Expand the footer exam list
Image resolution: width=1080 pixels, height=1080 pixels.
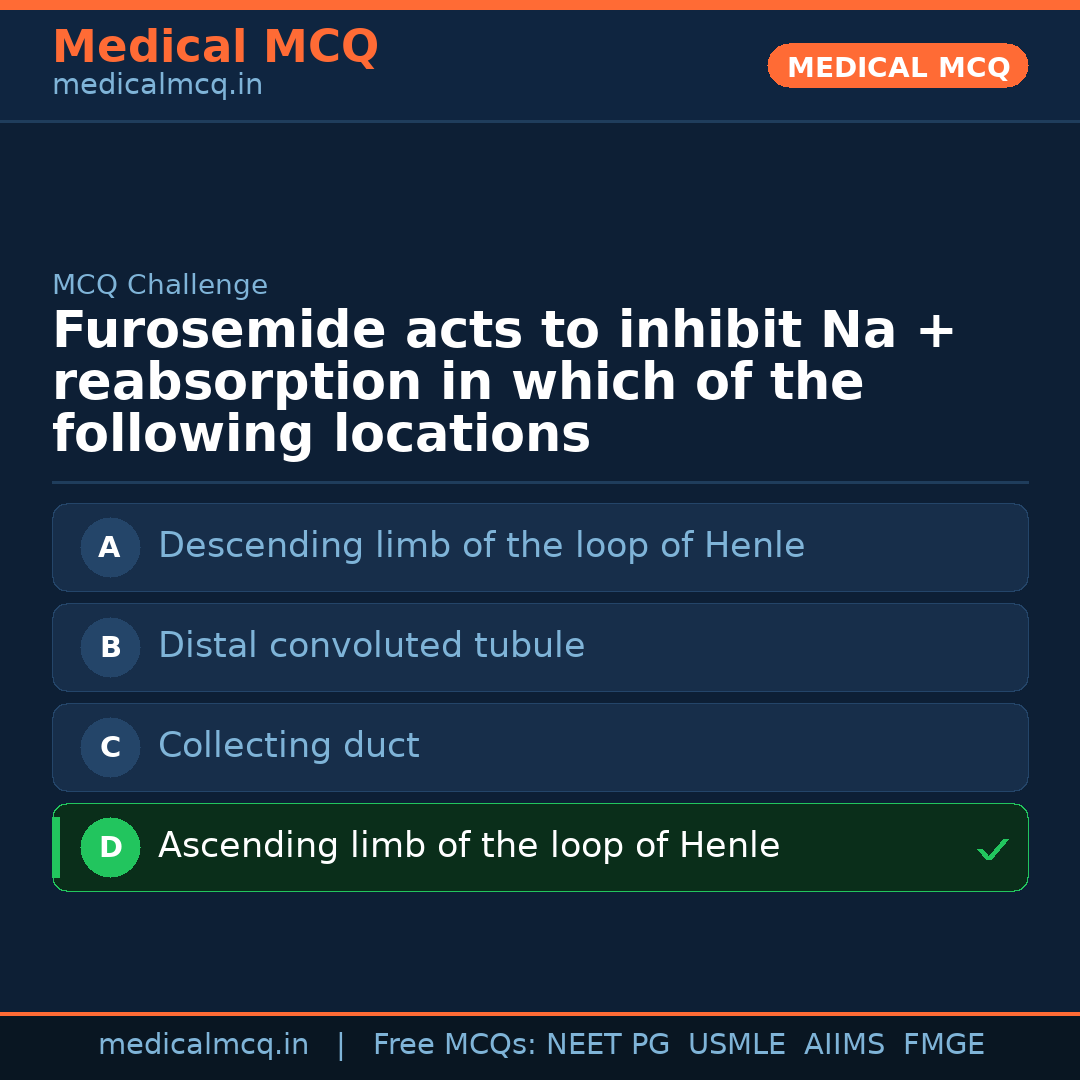pyautogui.click(x=678, y=1043)
